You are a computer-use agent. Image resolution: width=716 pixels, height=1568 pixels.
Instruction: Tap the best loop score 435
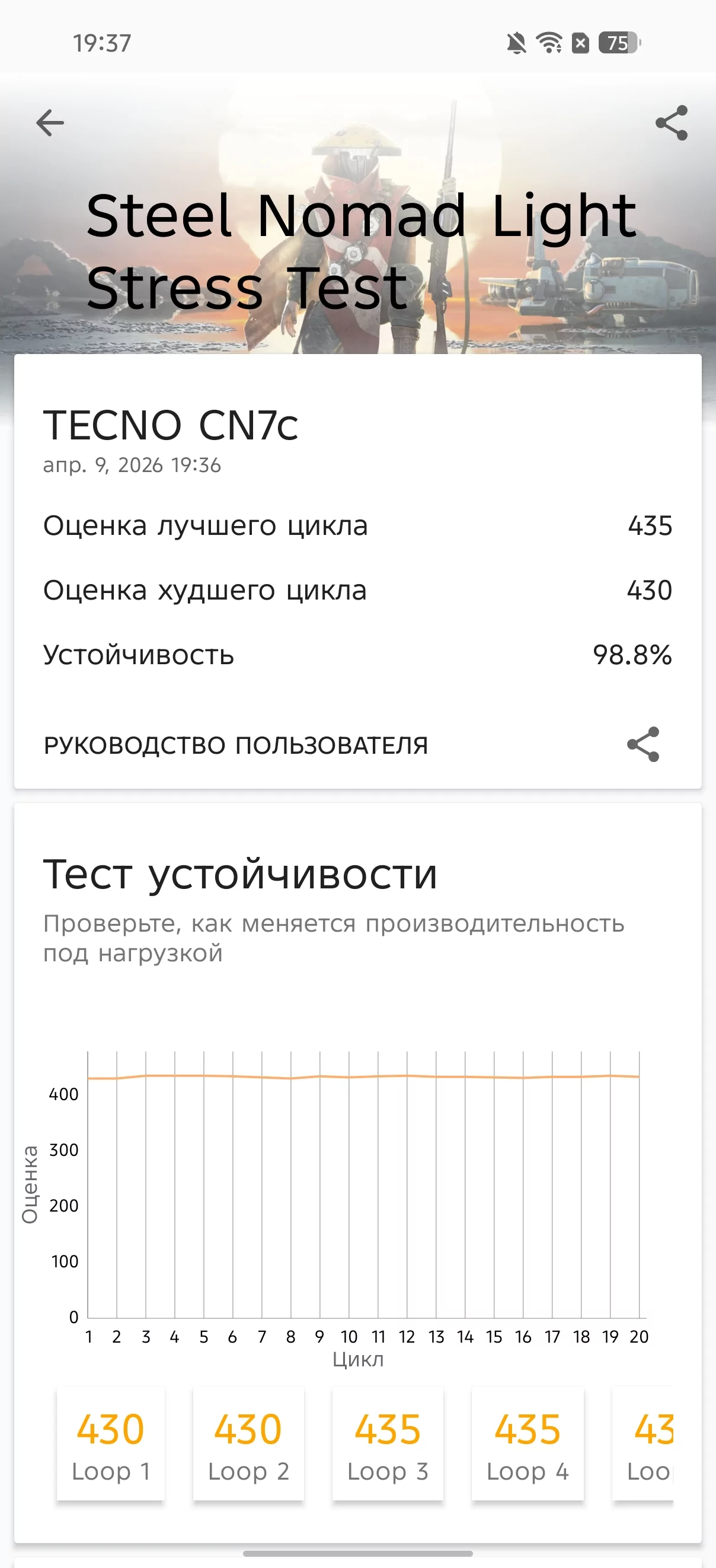(650, 526)
